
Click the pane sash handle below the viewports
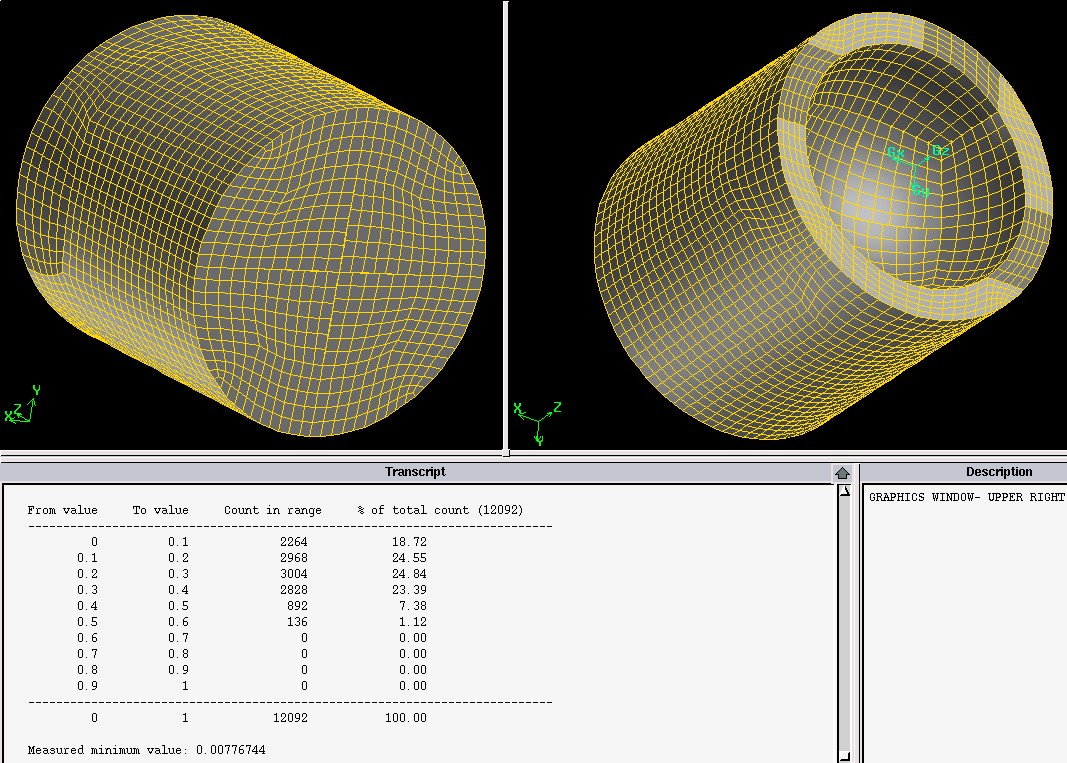point(505,453)
